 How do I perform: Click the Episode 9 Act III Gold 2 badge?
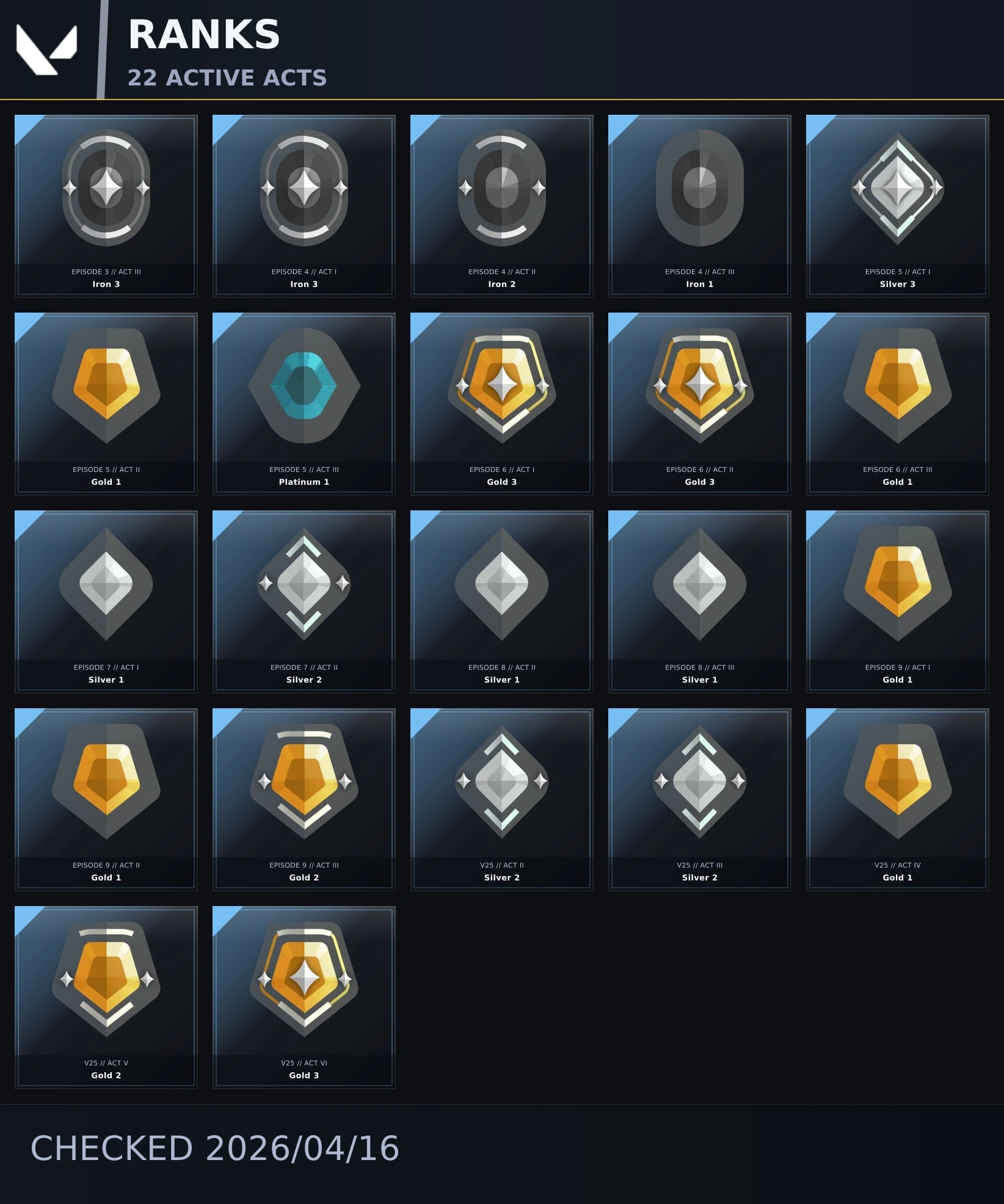tap(304, 782)
